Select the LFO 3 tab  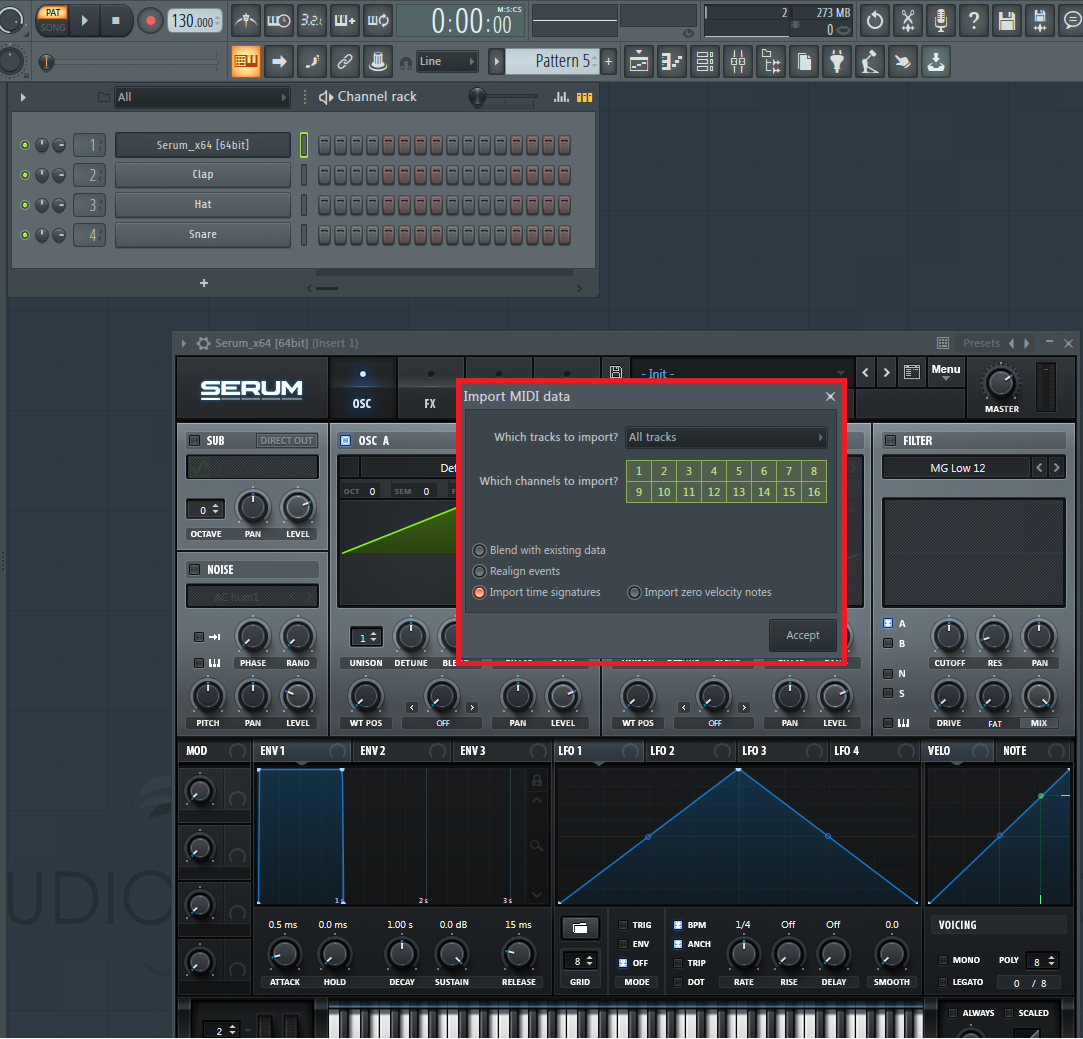[754, 751]
